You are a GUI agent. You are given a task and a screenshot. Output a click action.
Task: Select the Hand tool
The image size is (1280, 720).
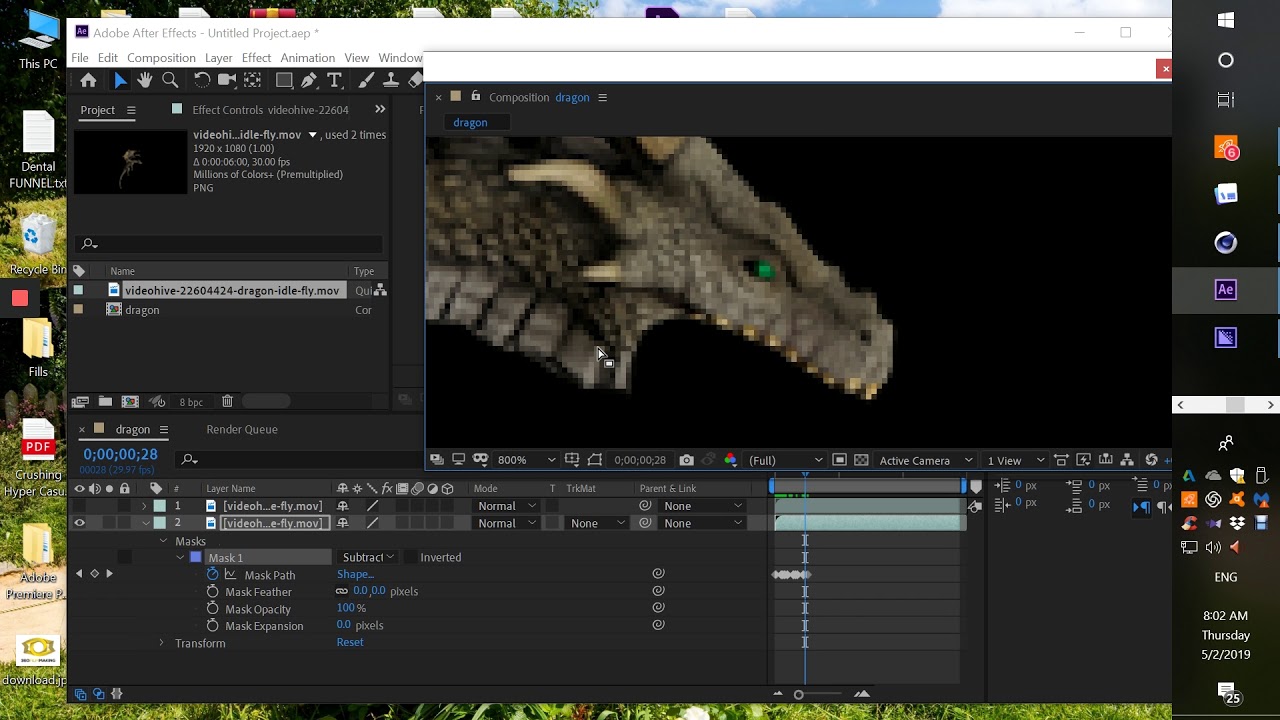tap(145, 81)
